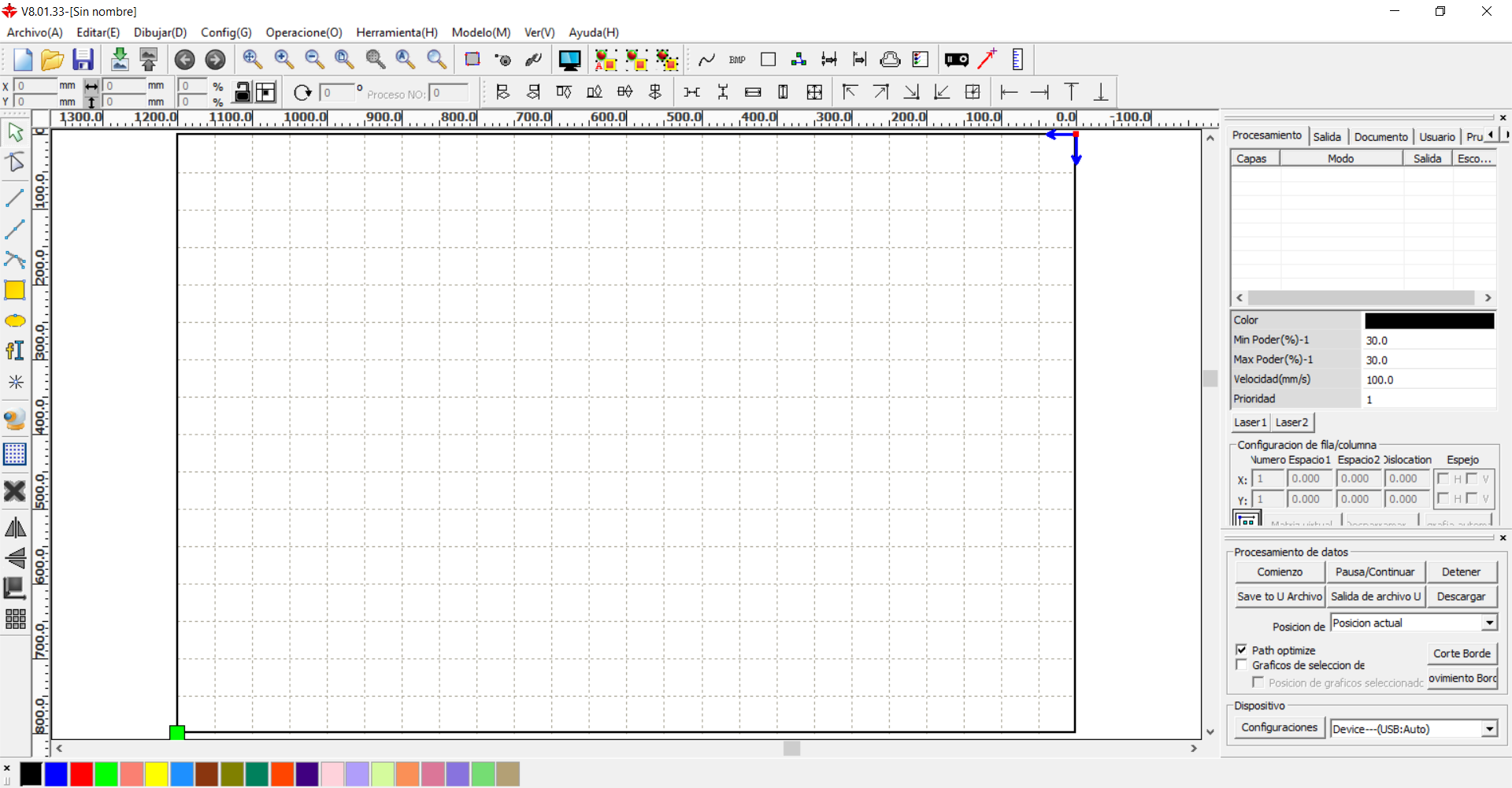
Task: Click the Comienzo button
Action: [1280, 572]
